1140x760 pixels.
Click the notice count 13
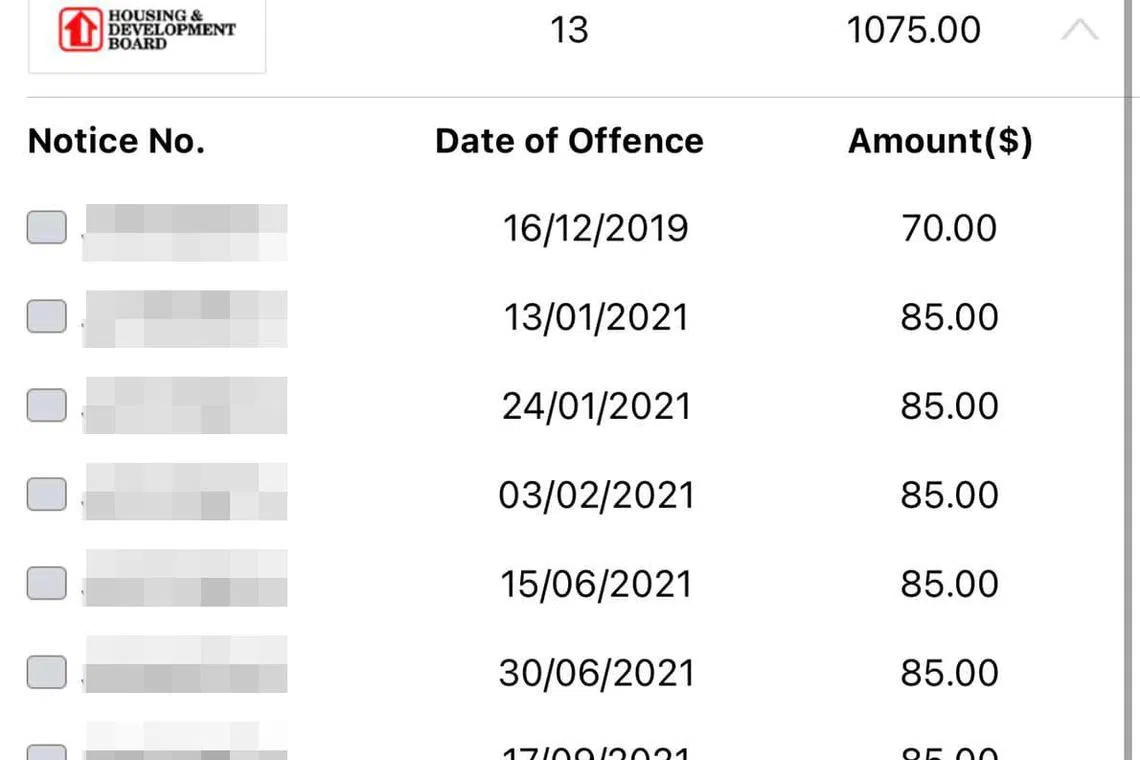[569, 30]
